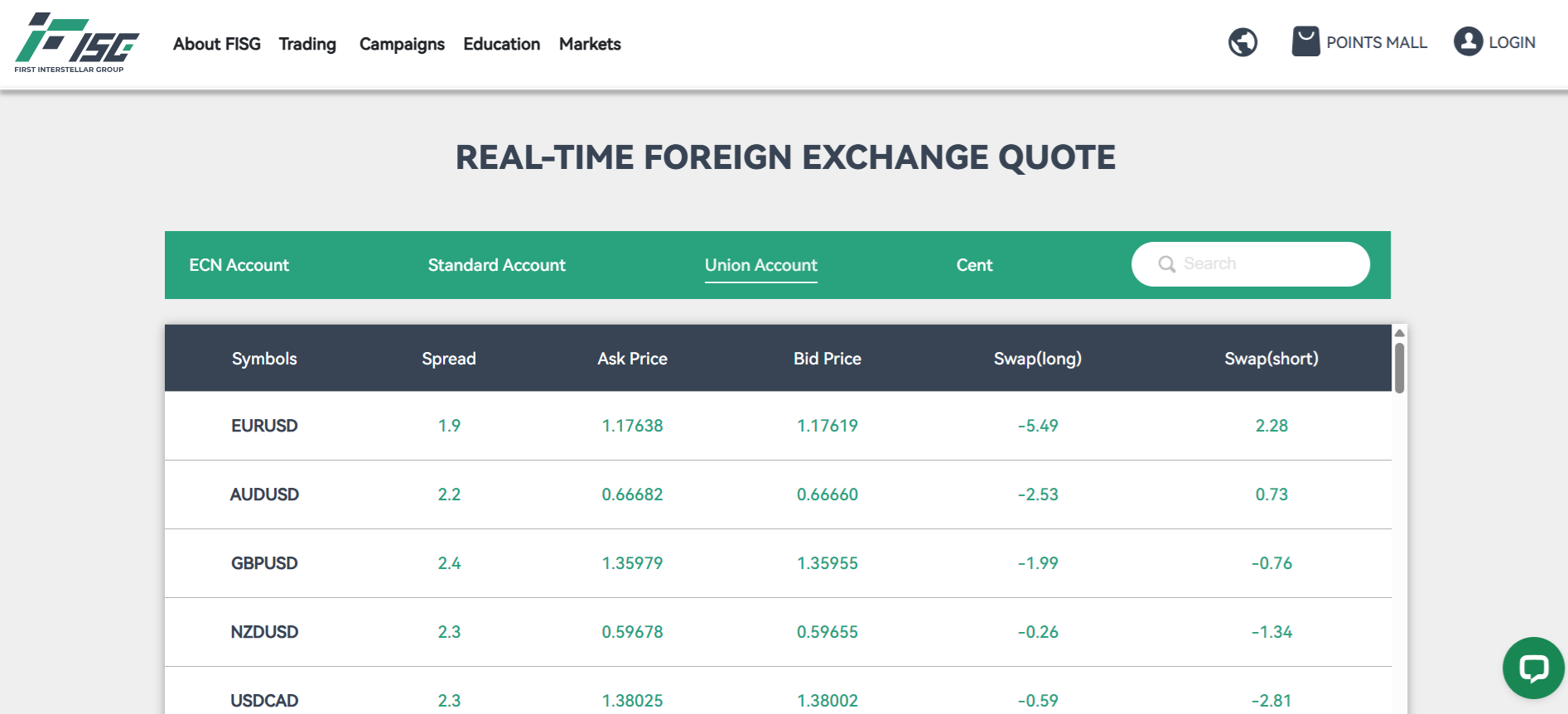Click the Real-Time Foreign Exchange Quote heading
The height and width of the screenshot is (714, 1568).
click(x=785, y=157)
